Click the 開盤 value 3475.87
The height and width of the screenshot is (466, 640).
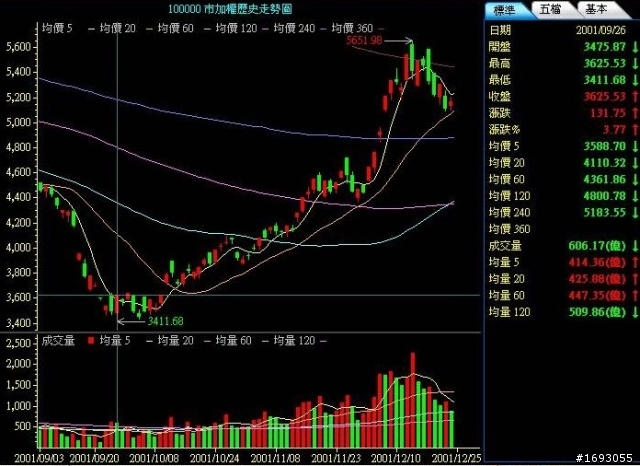(x=604, y=47)
